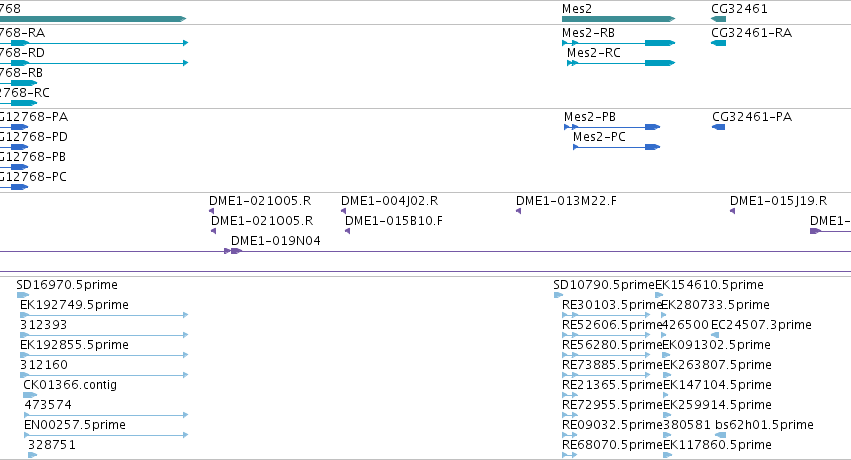Click the purple arrowhead under DME1-013M22.F

(518, 211)
